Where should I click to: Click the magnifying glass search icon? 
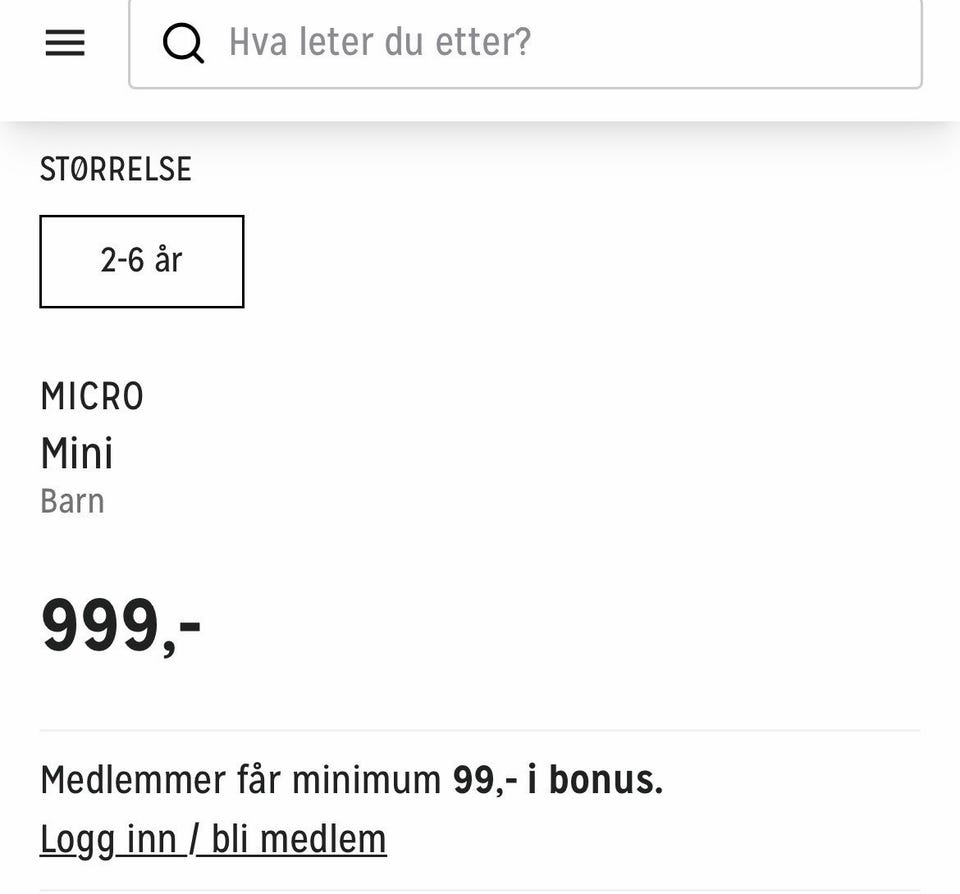click(182, 43)
